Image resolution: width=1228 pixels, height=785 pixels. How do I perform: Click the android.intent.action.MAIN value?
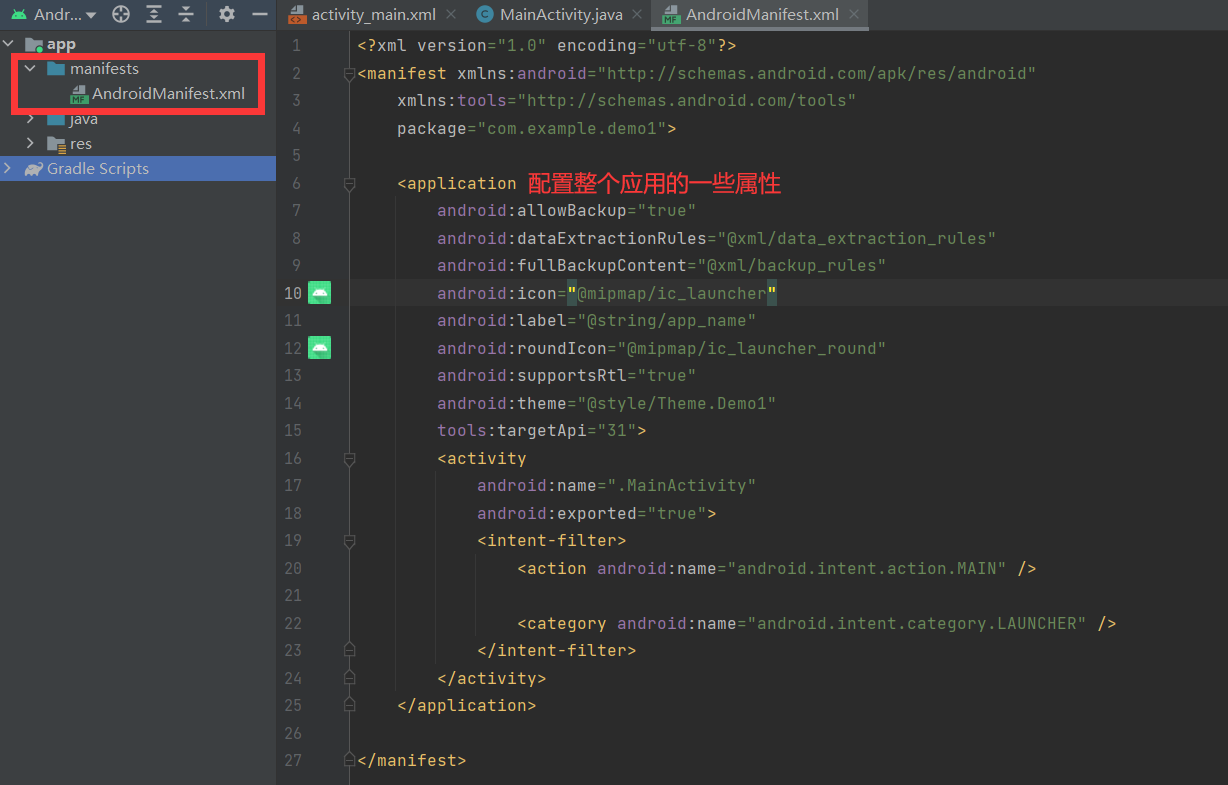867,569
